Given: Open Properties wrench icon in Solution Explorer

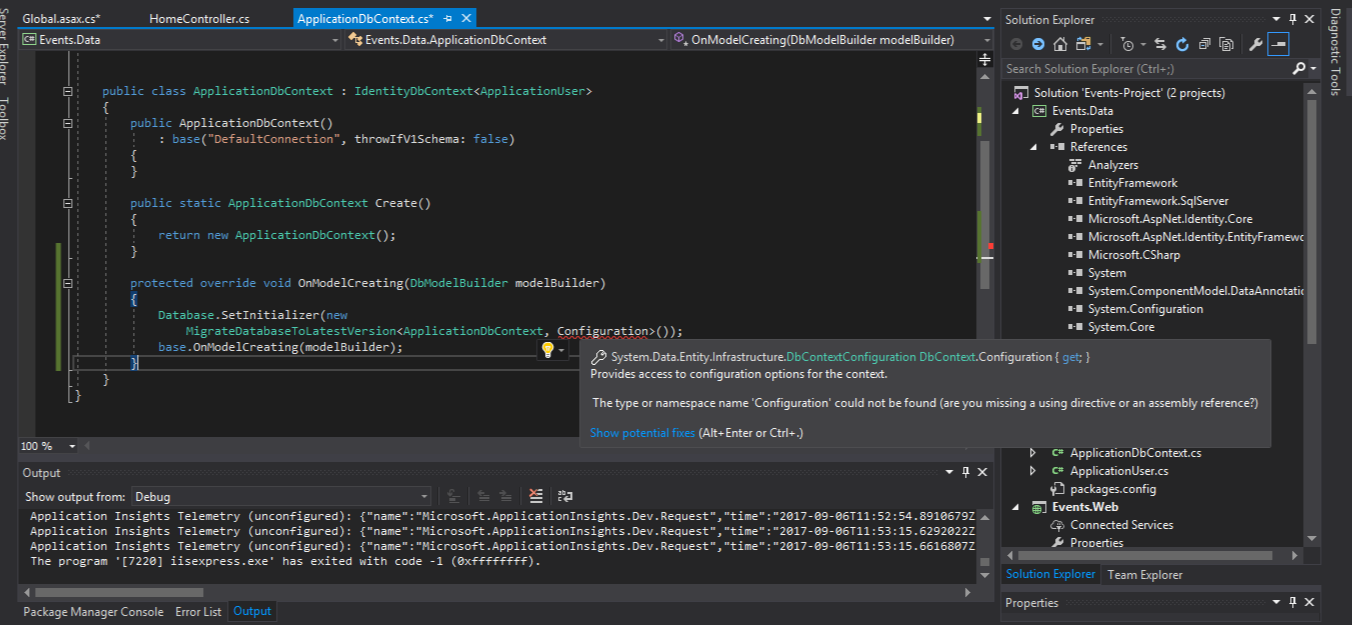Looking at the screenshot, I should coord(1255,44).
